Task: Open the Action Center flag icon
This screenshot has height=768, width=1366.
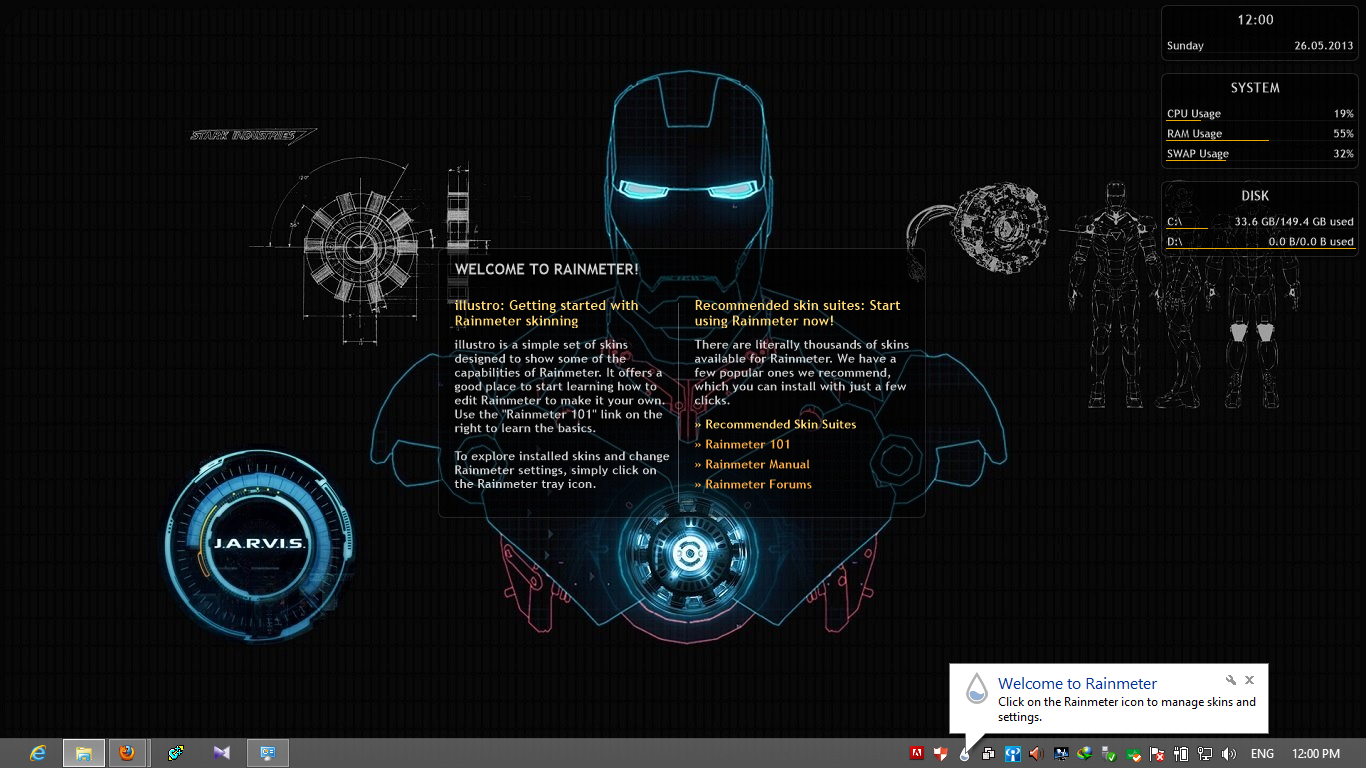Action: pyautogui.click(x=1156, y=754)
